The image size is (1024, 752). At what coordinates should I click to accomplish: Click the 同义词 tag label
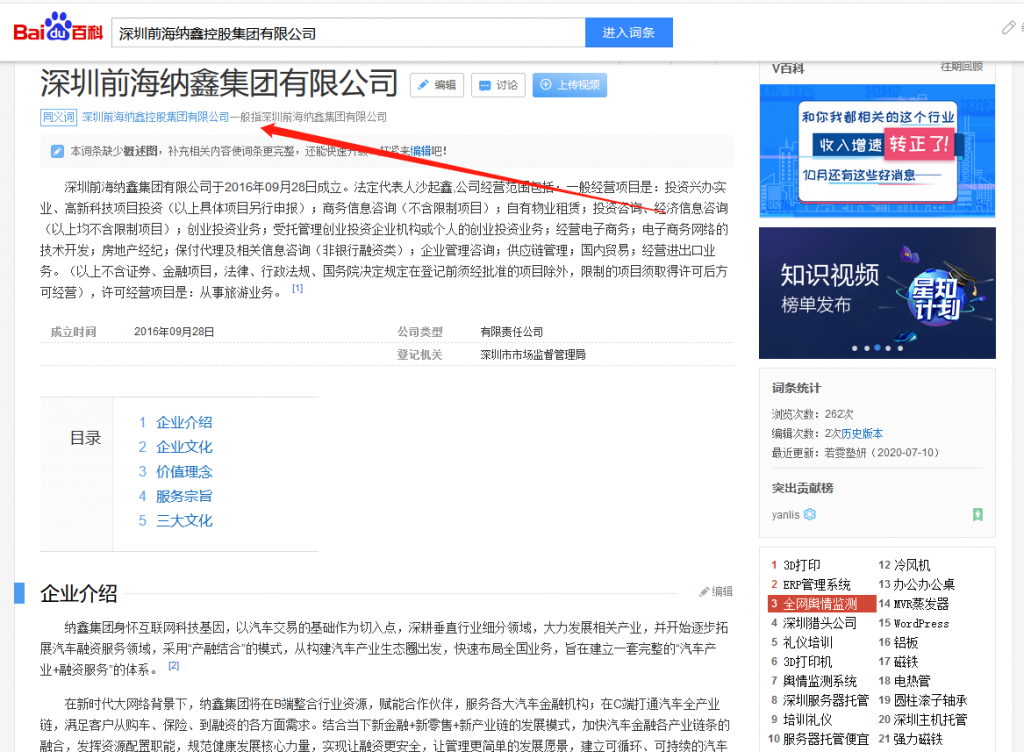(59, 117)
